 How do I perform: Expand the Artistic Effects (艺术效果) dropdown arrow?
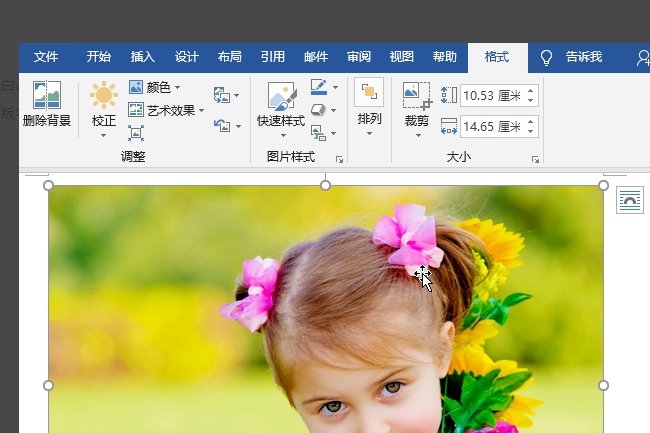[201, 111]
